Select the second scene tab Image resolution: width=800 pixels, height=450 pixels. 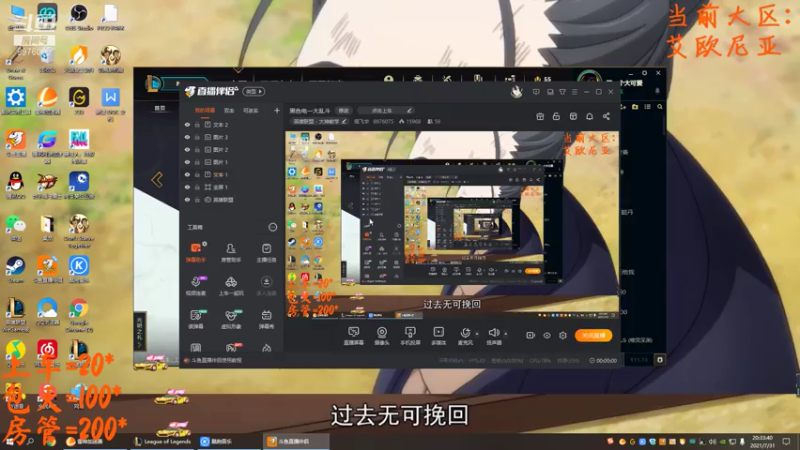coord(229,110)
